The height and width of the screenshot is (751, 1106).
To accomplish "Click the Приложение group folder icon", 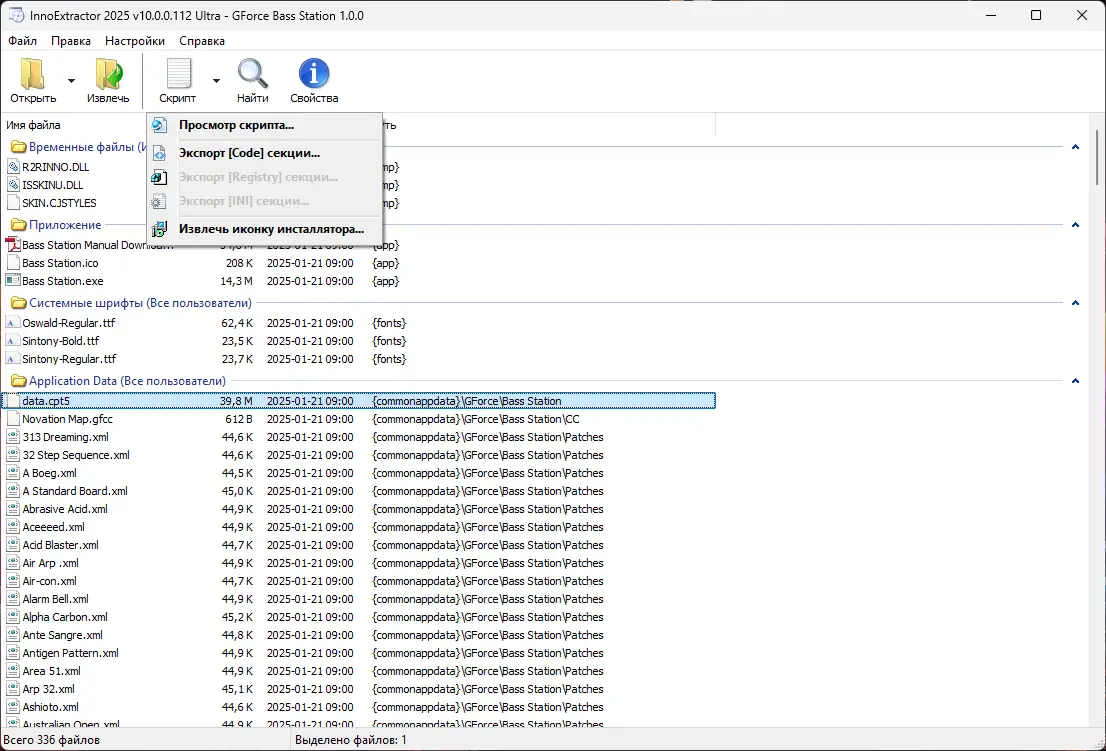I will click(x=19, y=225).
